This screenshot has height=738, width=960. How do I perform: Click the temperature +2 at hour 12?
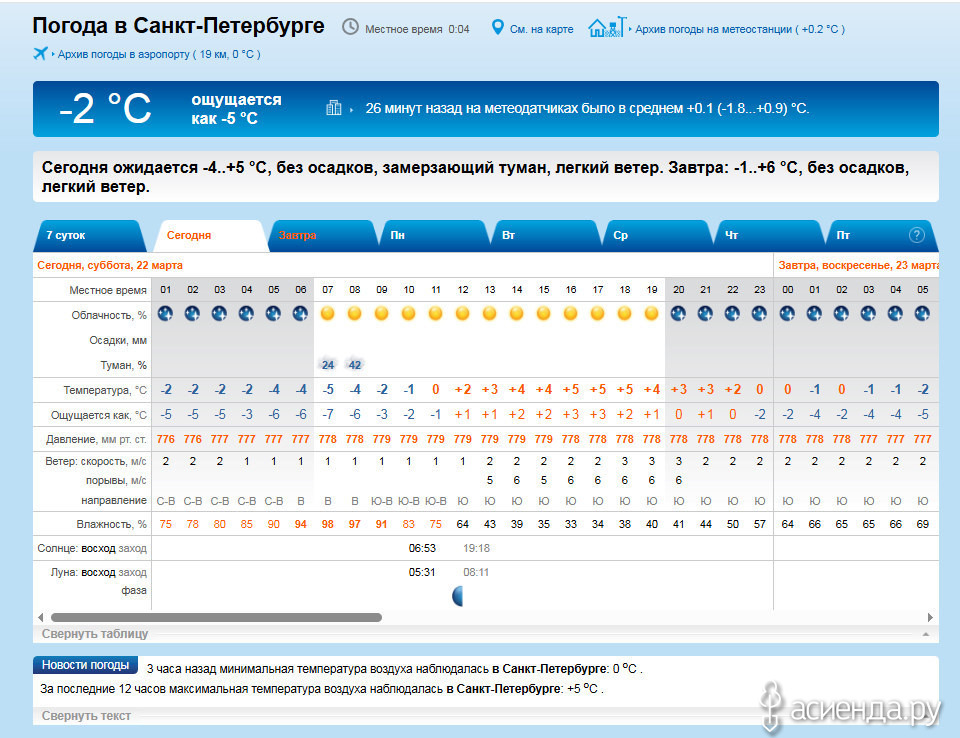(x=463, y=390)
